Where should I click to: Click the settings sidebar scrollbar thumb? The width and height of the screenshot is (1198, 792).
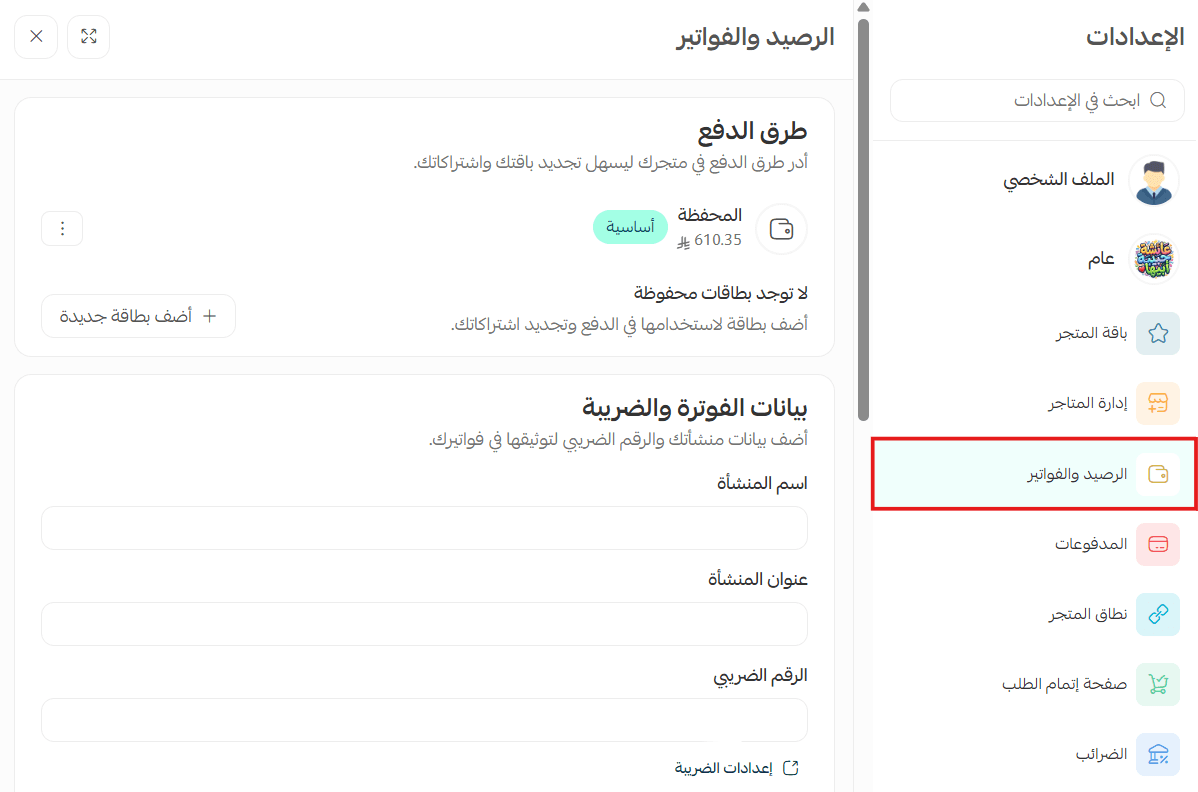pyautogui.click(x=863, y=220)
